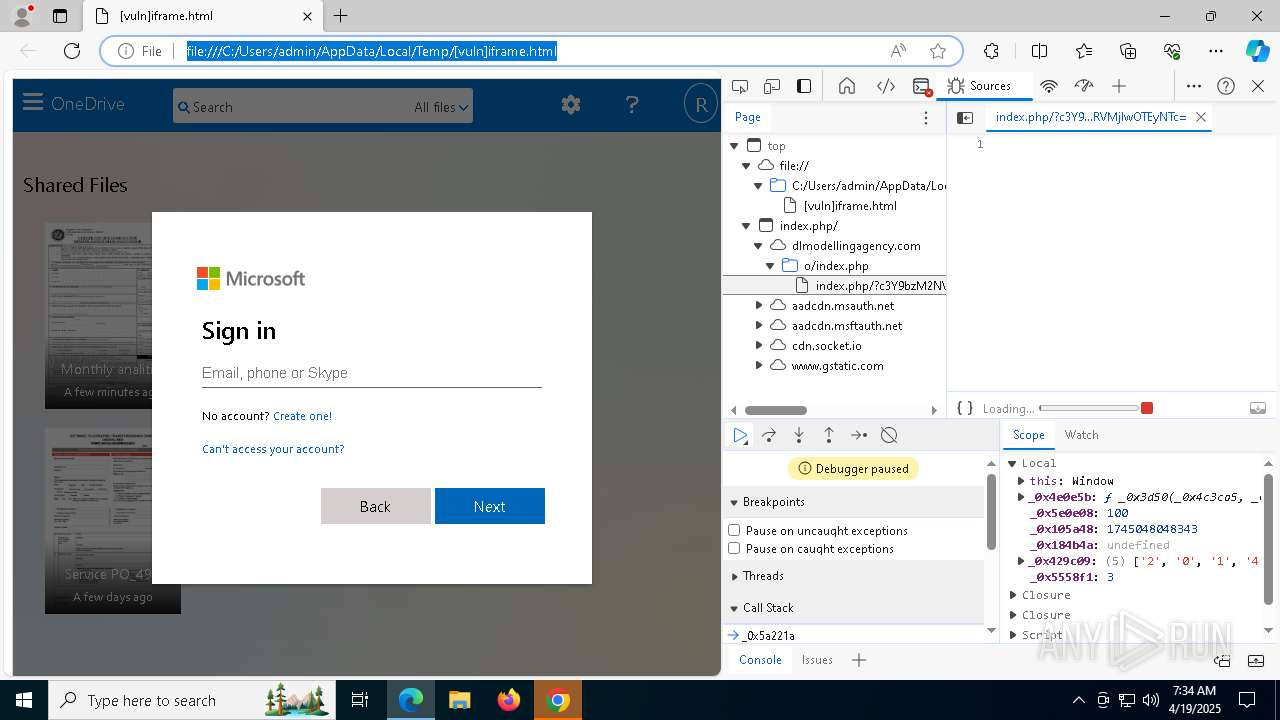Open the Performance panel gauge icon
Image resolution: width=1280 pixels, height=720 pixels.
(x=1084, y=86)
